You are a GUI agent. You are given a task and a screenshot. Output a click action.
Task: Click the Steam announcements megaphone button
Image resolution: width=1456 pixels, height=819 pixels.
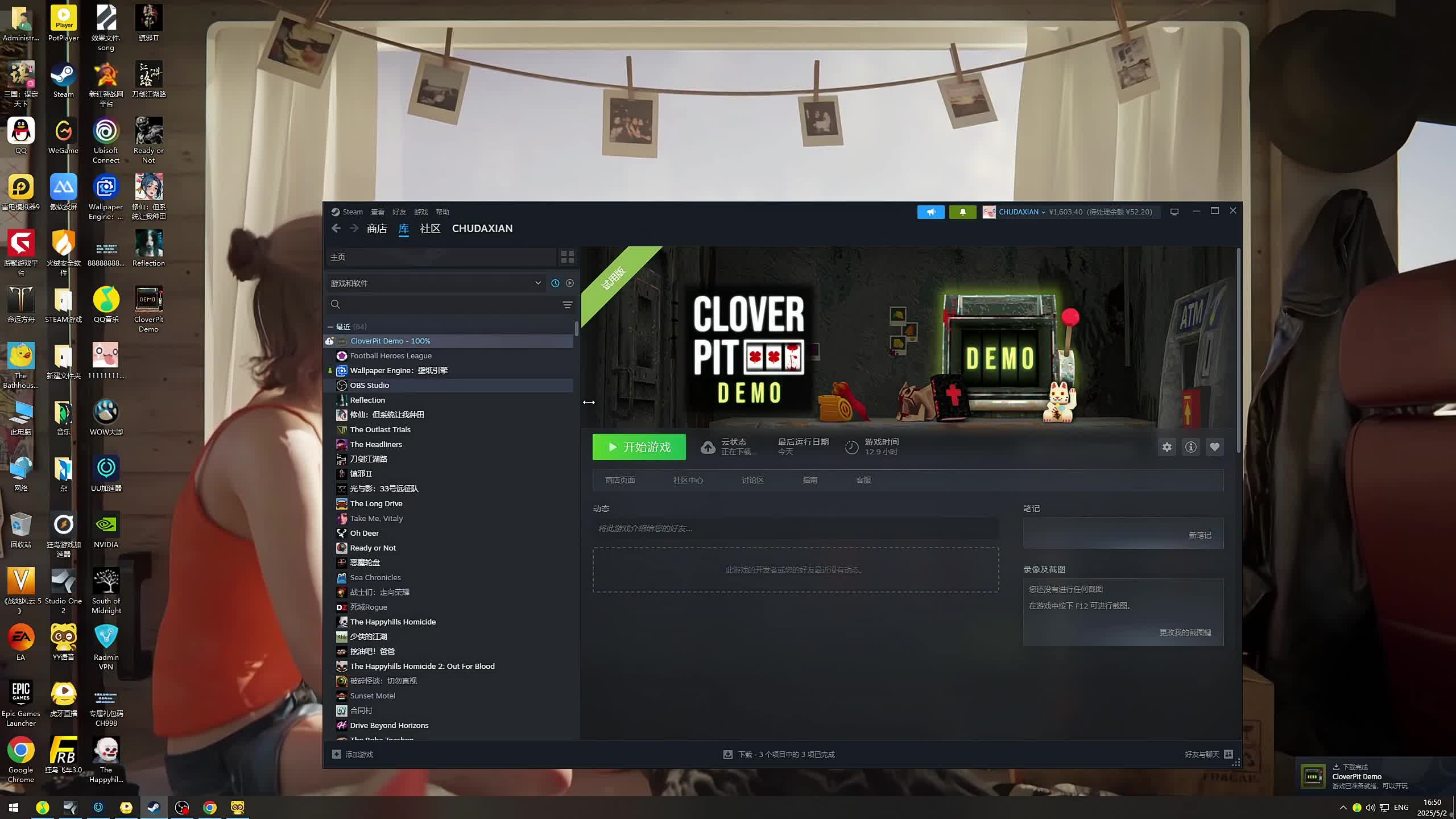(x=930, y=212)
